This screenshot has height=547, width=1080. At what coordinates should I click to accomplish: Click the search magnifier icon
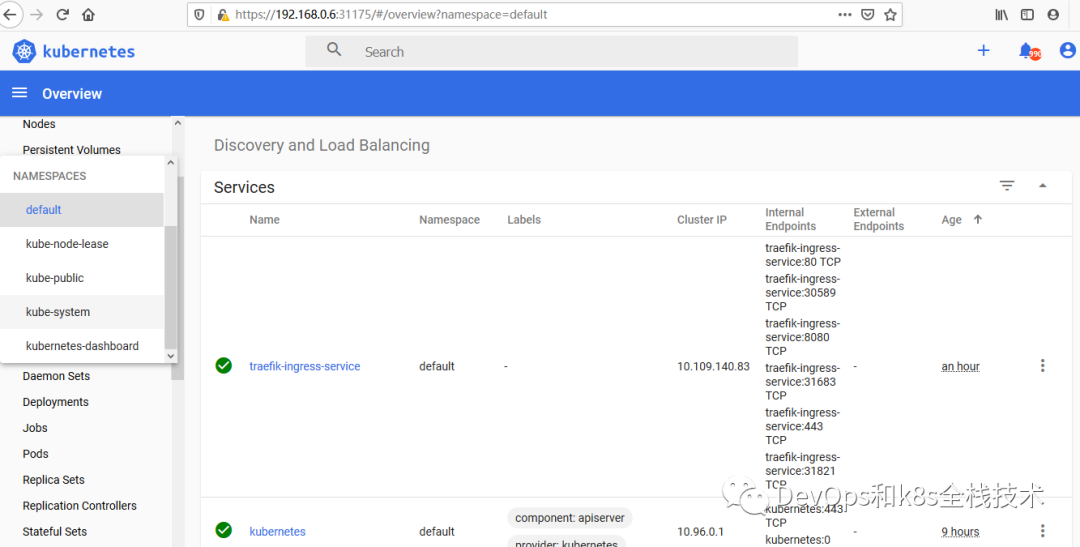[334, 50]
